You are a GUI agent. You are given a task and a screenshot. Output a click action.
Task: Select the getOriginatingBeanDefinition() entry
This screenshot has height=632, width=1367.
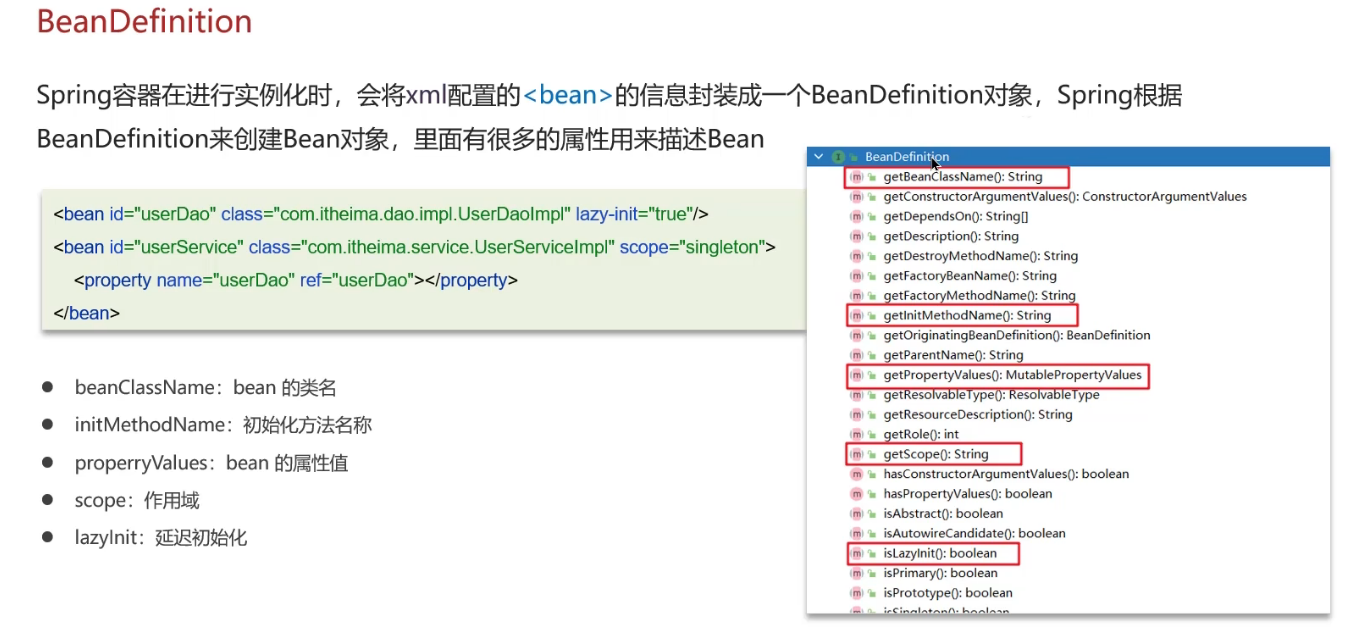[x=1016, y=335]
